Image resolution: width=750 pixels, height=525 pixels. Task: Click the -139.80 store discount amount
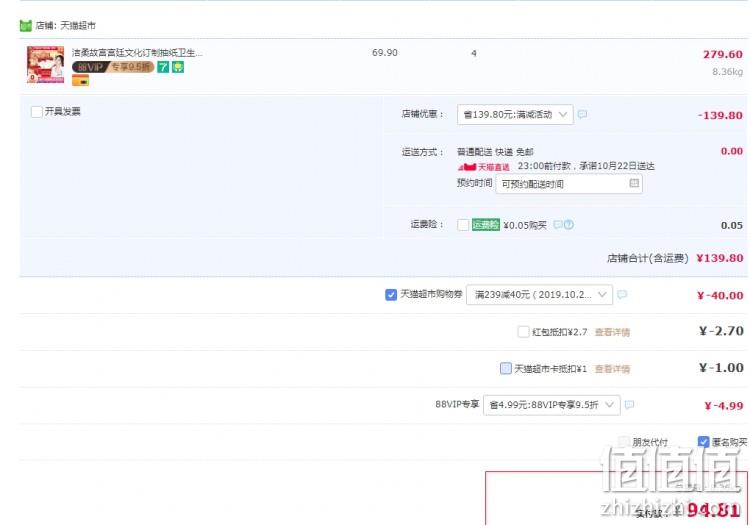point(720,115)
